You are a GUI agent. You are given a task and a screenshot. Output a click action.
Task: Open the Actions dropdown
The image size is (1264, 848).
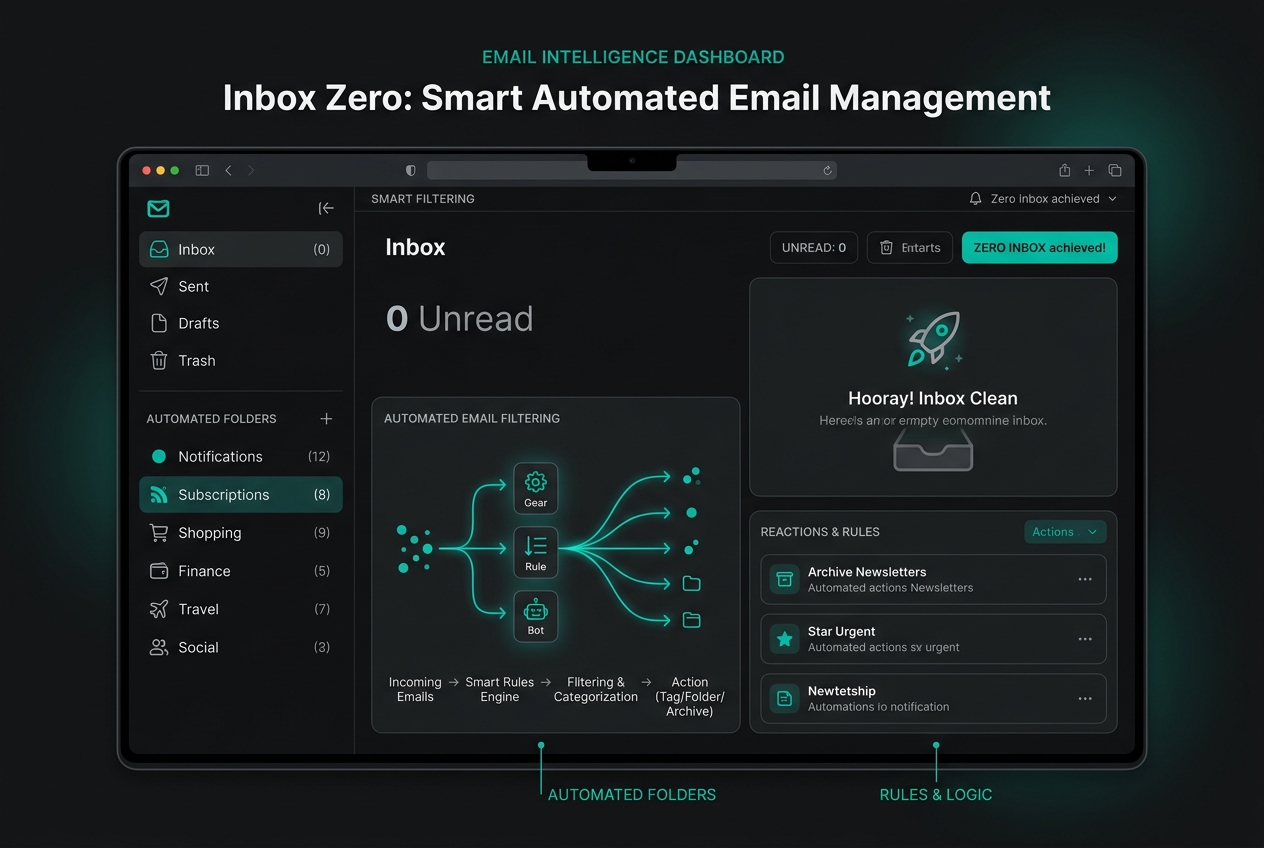click(1065, 532)
